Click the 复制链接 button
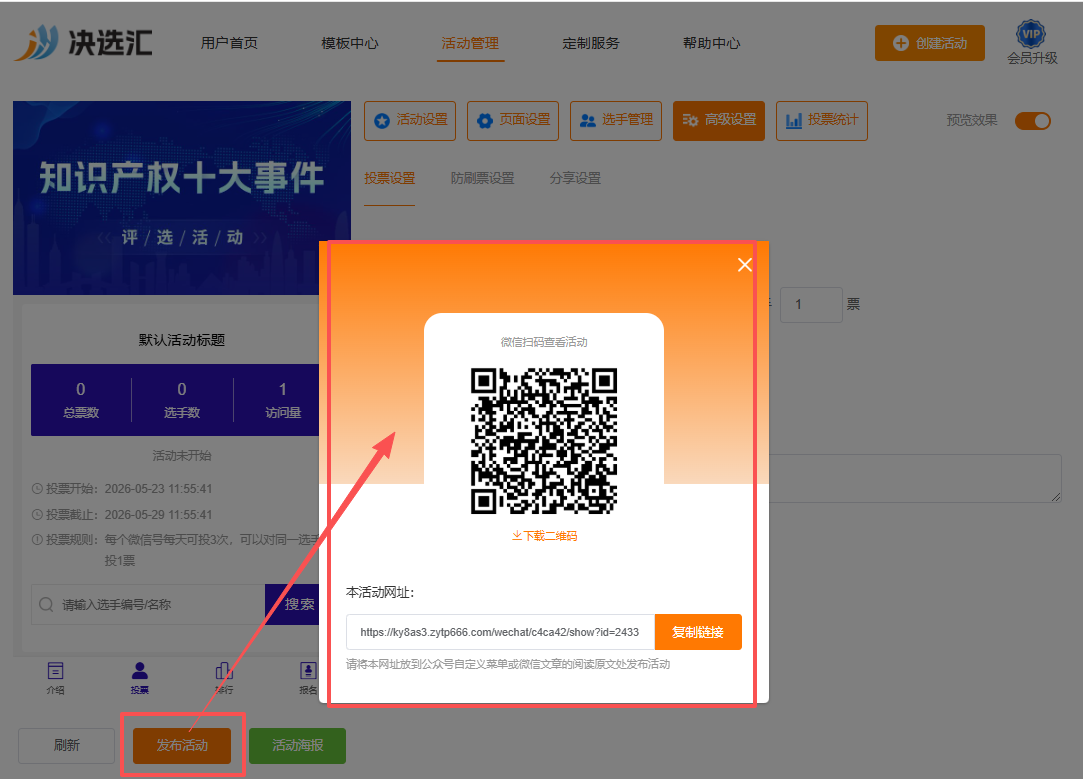The height and width of the screenshot is (779, 1083). coord(698,632)
